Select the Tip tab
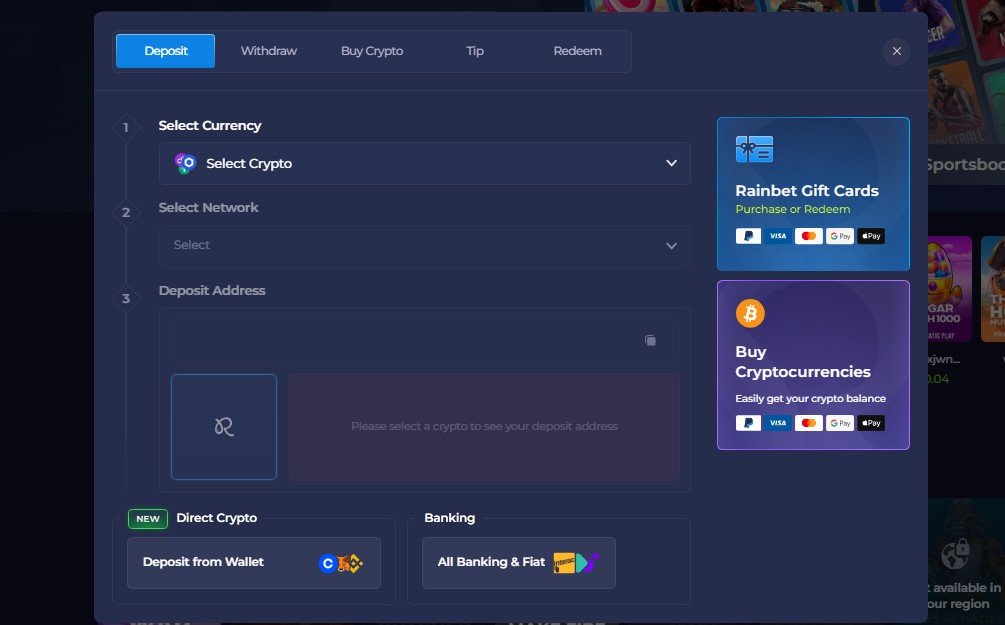 (475, 51)
